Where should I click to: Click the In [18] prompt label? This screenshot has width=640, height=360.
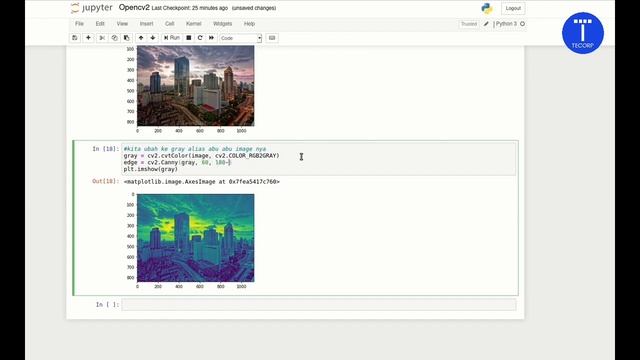pyautogui.click(x=106, y=149)
